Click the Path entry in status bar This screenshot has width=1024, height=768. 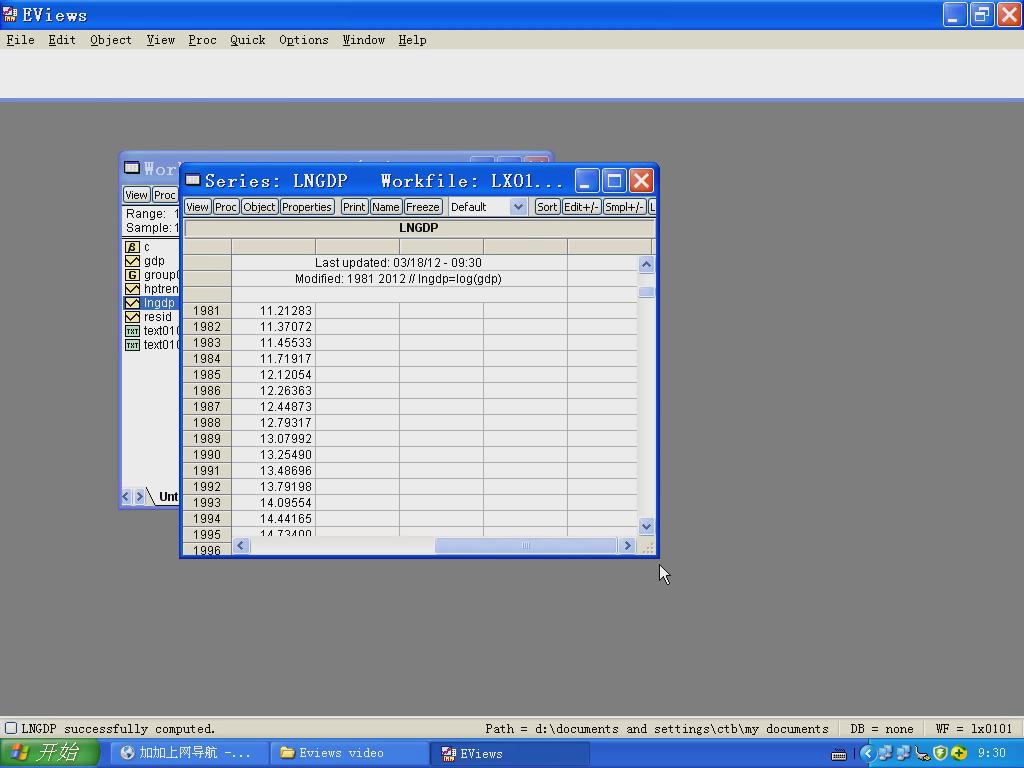656,729
